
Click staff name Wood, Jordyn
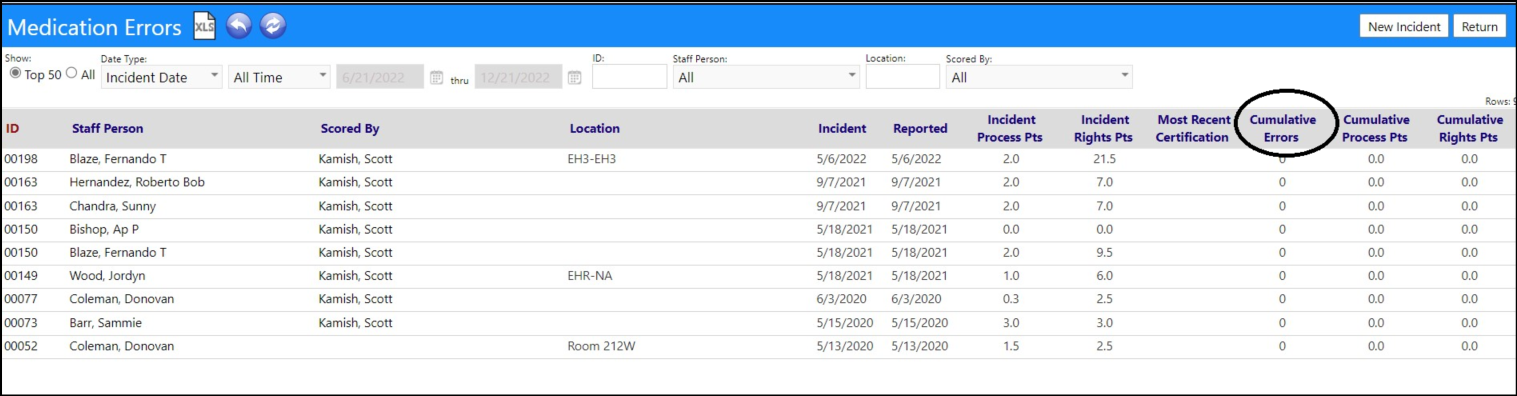click(106, 276)
